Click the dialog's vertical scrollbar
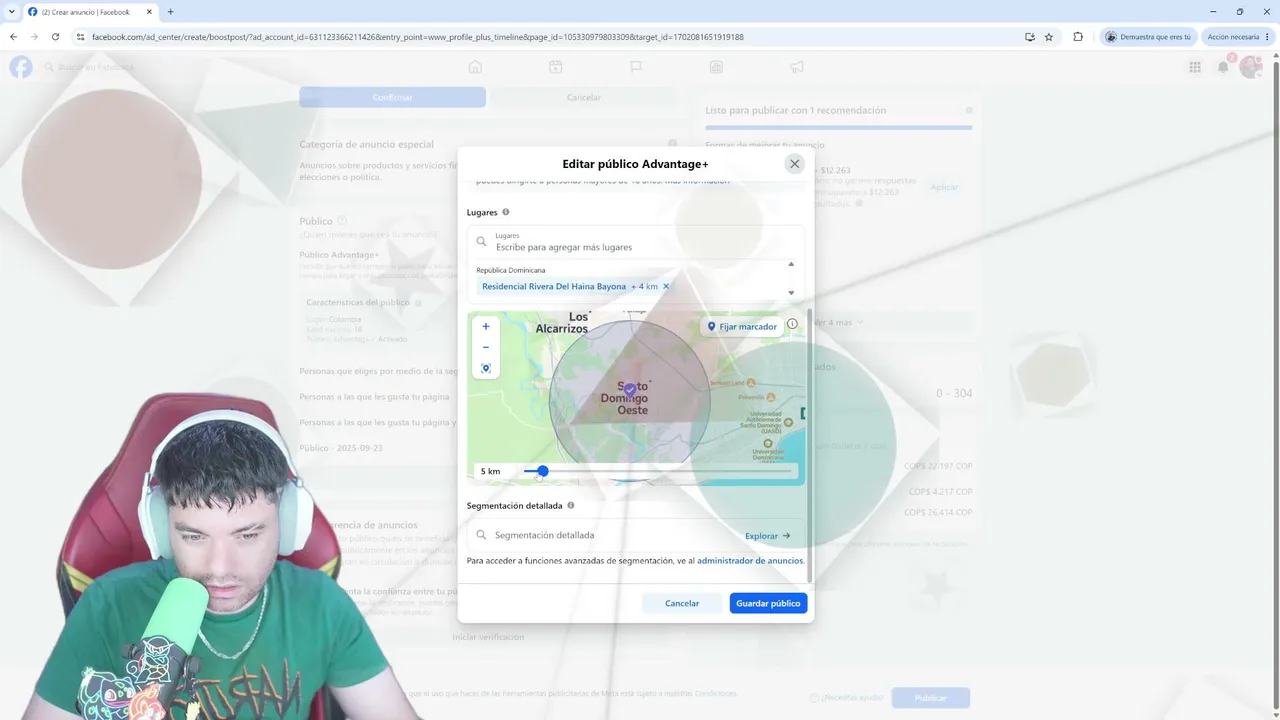 click(810, 445)
